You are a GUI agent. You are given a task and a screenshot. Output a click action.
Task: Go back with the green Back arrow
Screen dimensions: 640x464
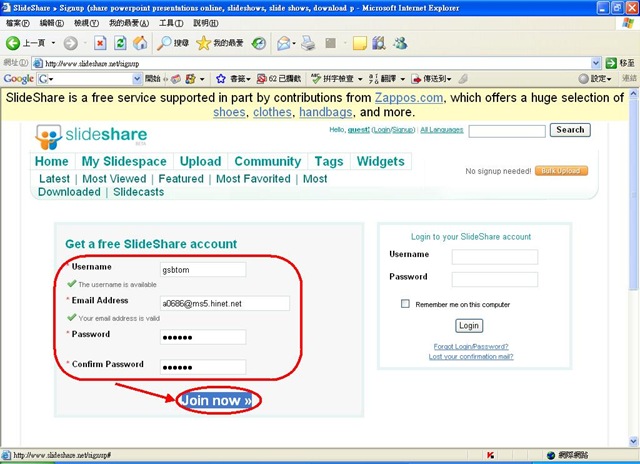(13, 43)
